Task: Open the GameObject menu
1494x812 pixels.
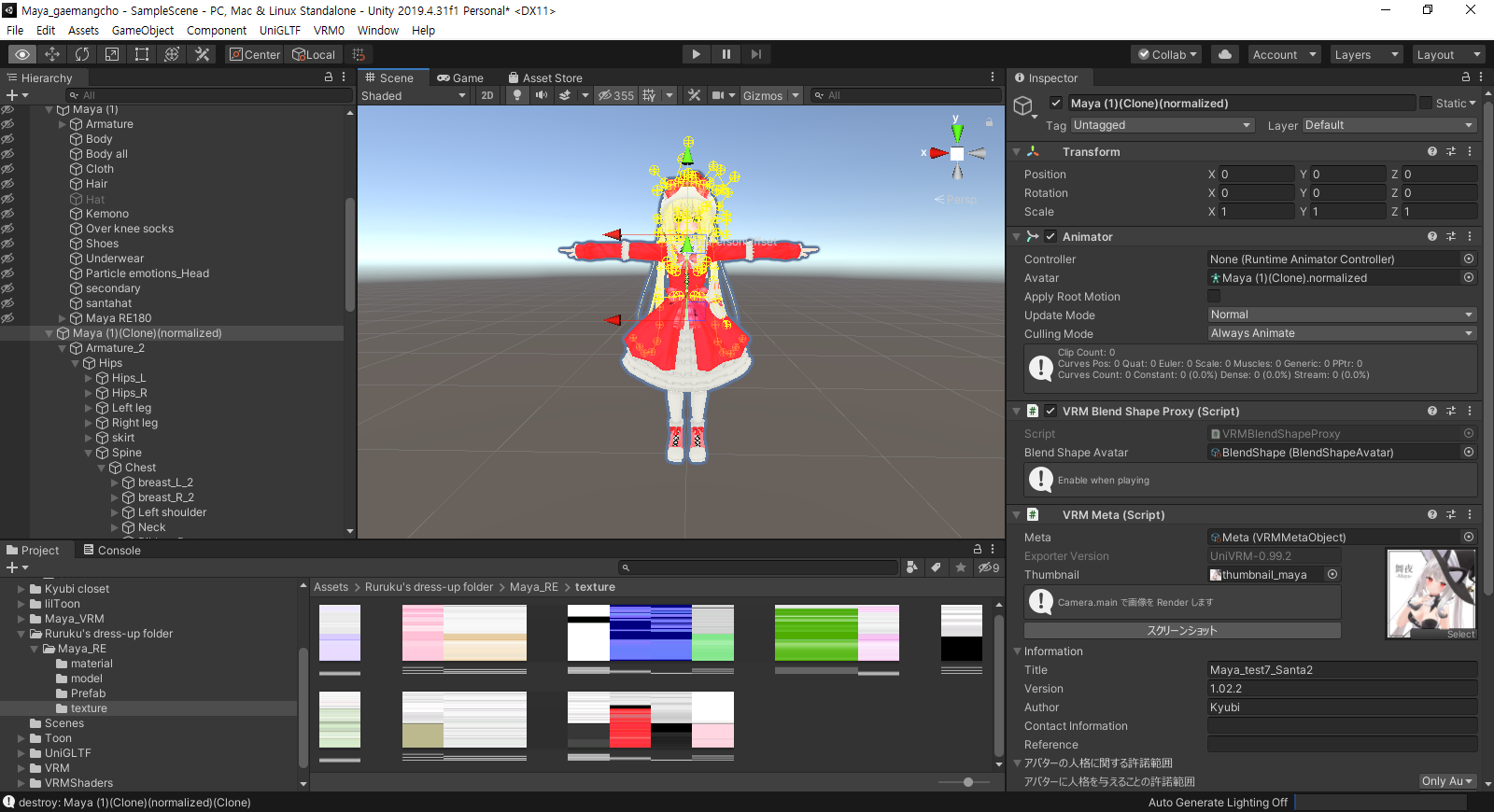Action: (143, 30)
